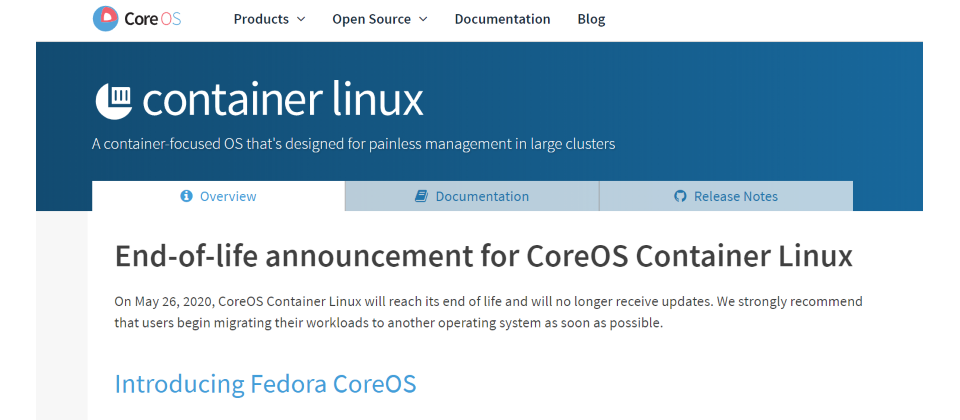Click the container linux banner title text
The width and height of the screenshot is (960, 420).
(283, 100)
